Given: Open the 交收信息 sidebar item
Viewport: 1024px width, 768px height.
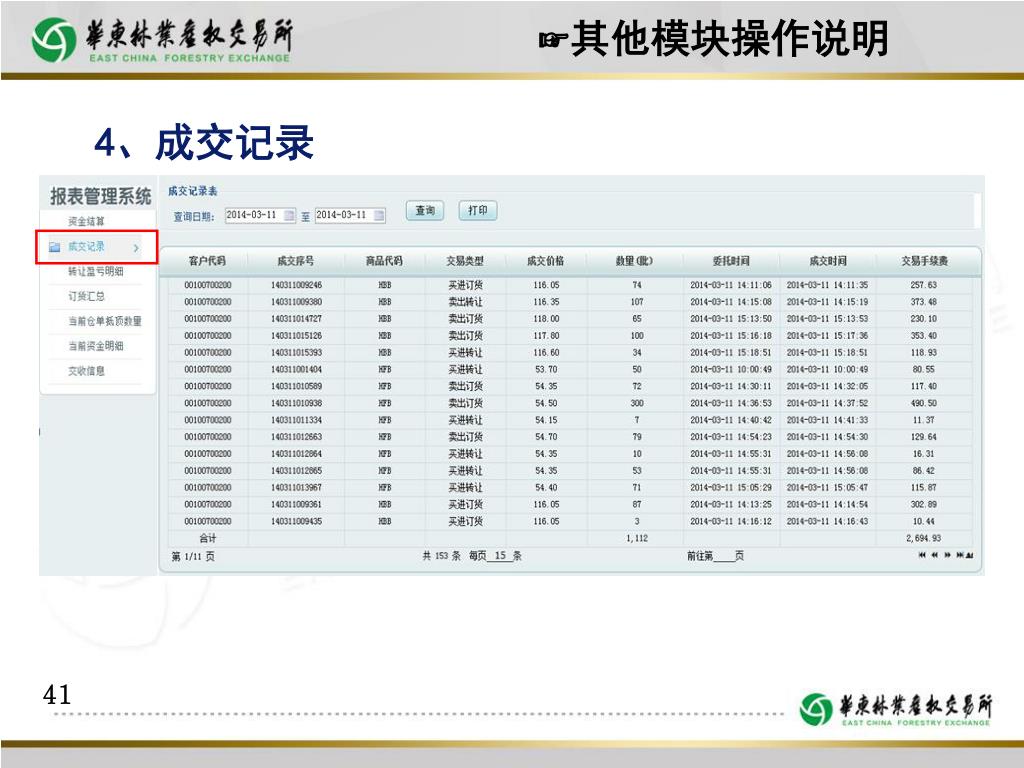Looking at the screenshot, I should pos(86,371).
